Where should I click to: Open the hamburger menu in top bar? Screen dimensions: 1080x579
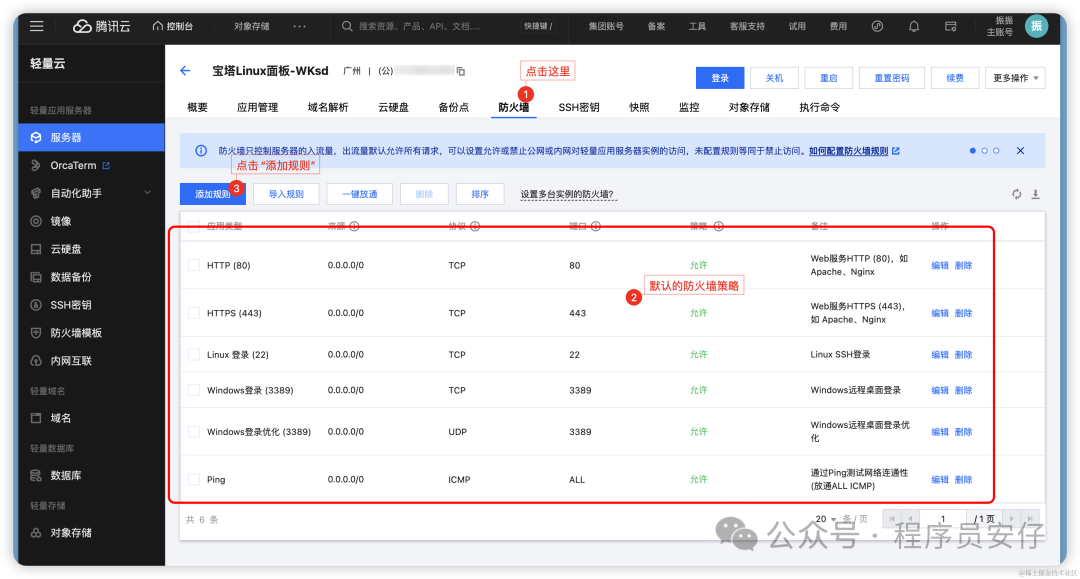coord(37,26)
